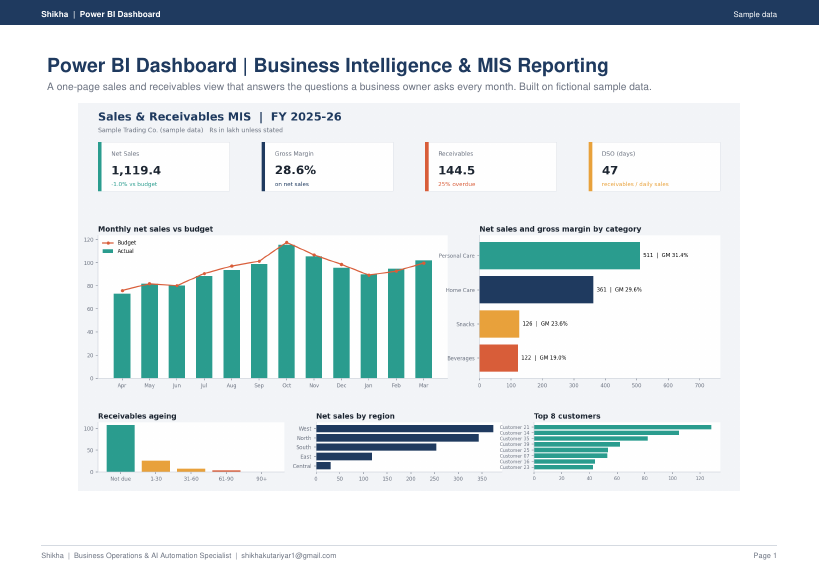Select the Gross Margin value 28.6%
The height and width of the screenshot is (579, 819).
[295, 170]
